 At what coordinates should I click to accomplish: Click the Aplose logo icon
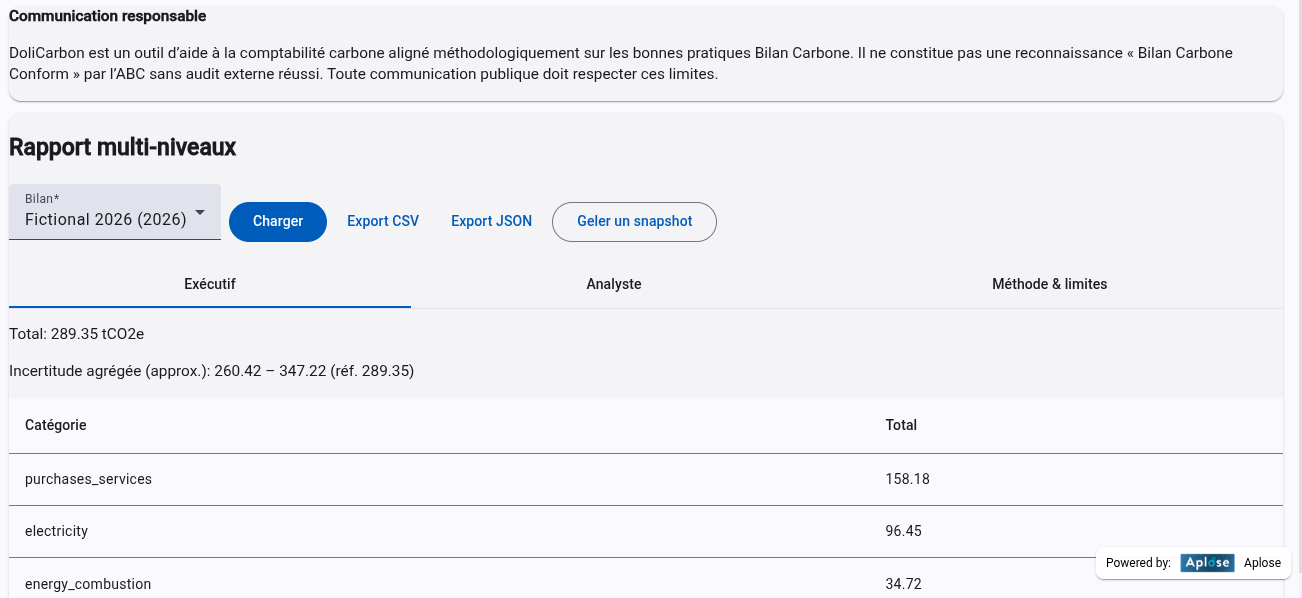1206,563
